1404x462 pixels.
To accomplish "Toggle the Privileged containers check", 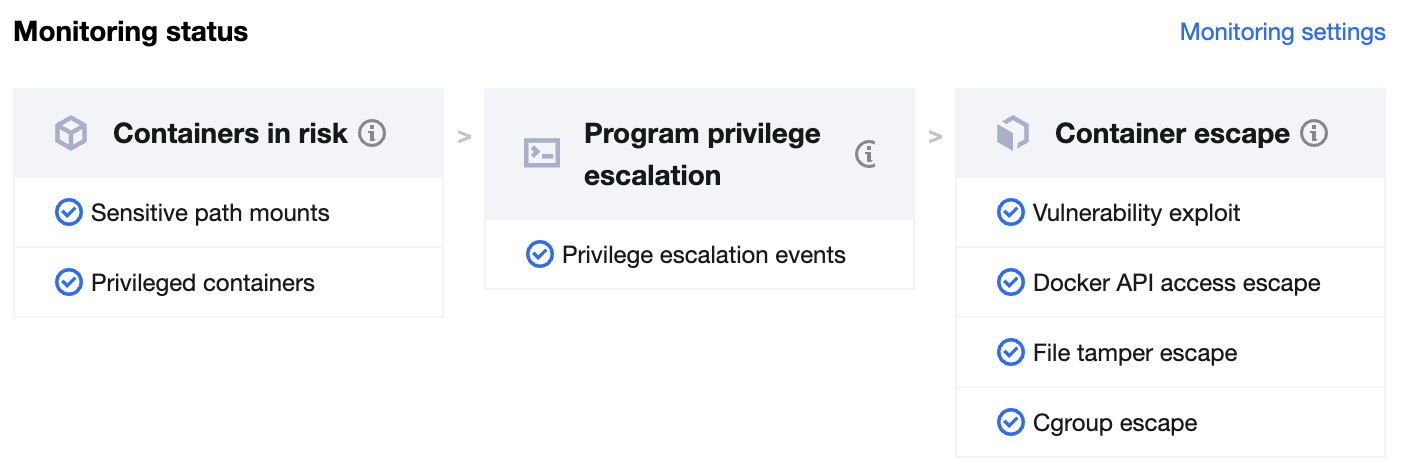I will (68, 283).
